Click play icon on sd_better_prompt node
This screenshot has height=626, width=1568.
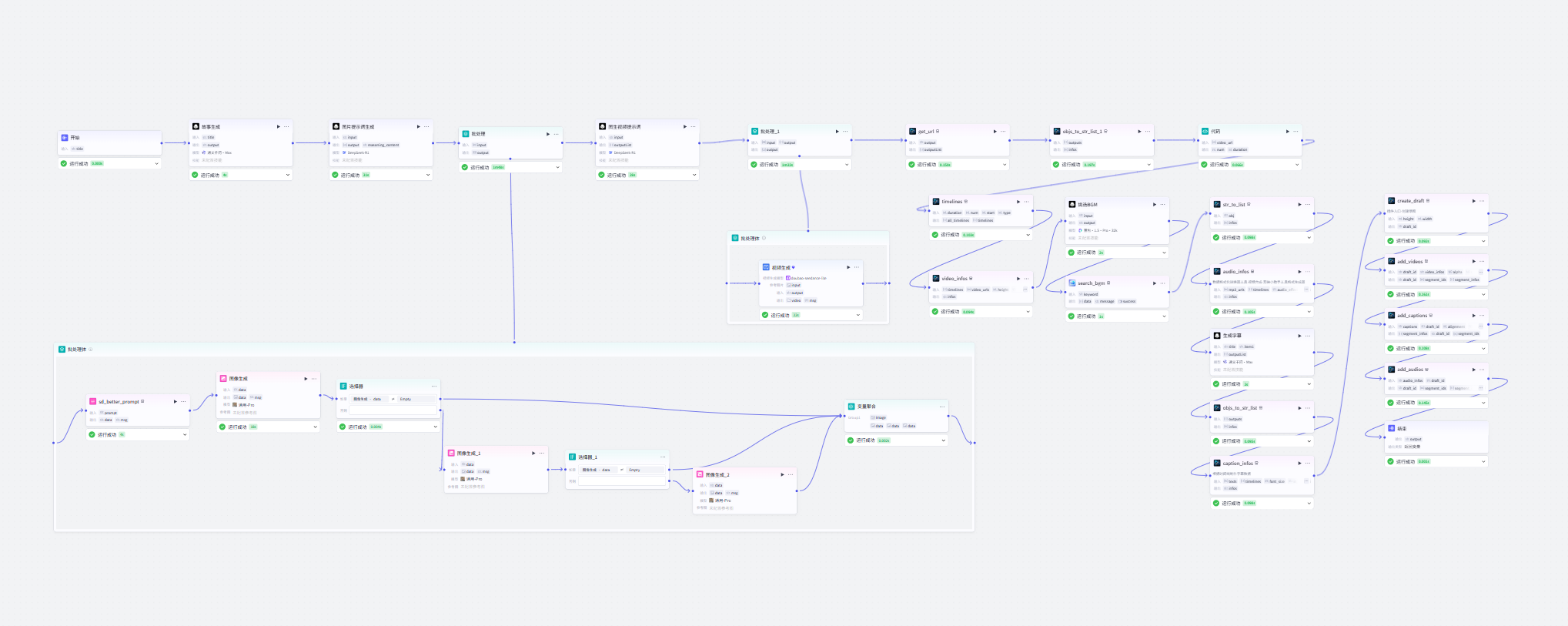(x=176, y=401)
